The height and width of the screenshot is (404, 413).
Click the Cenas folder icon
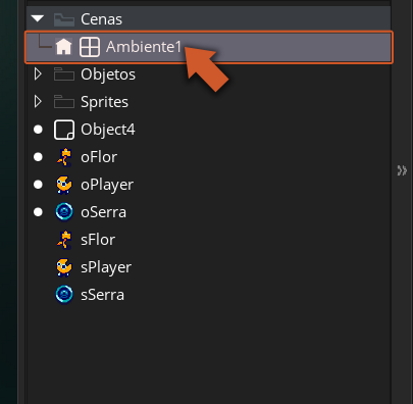coord(64,19)
